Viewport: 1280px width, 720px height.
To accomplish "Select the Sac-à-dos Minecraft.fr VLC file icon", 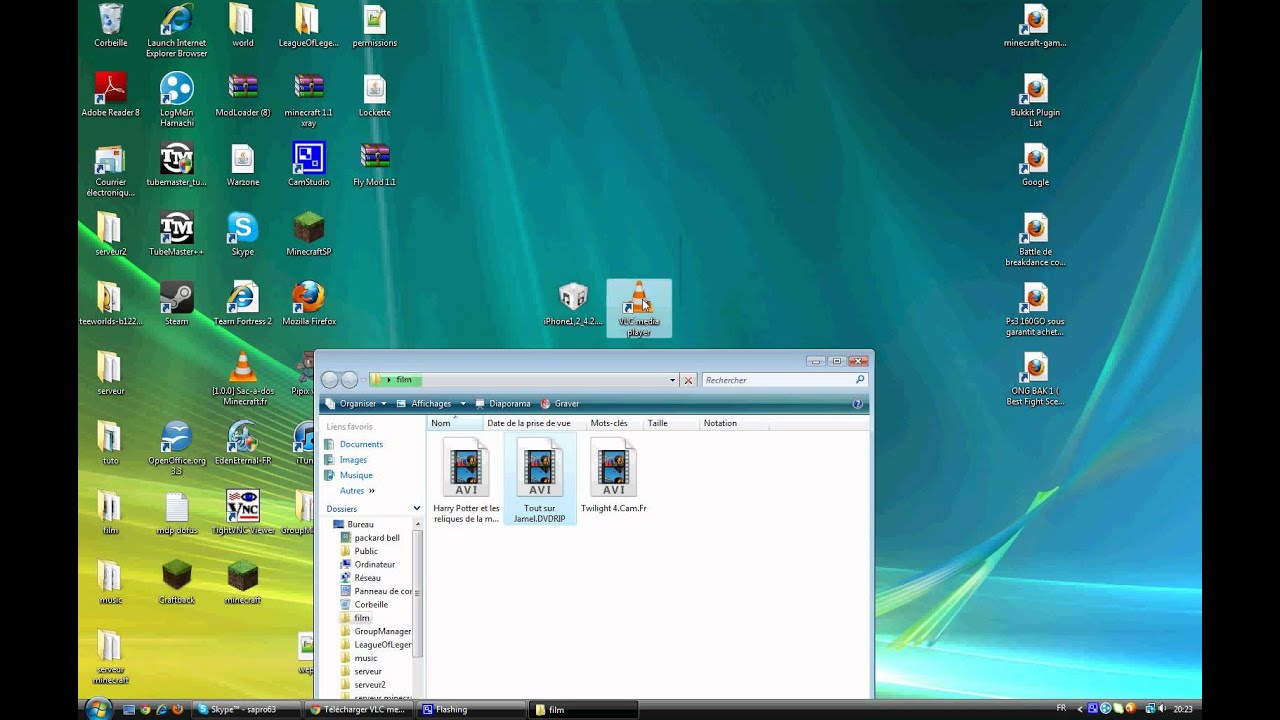I will click(242, 378).
